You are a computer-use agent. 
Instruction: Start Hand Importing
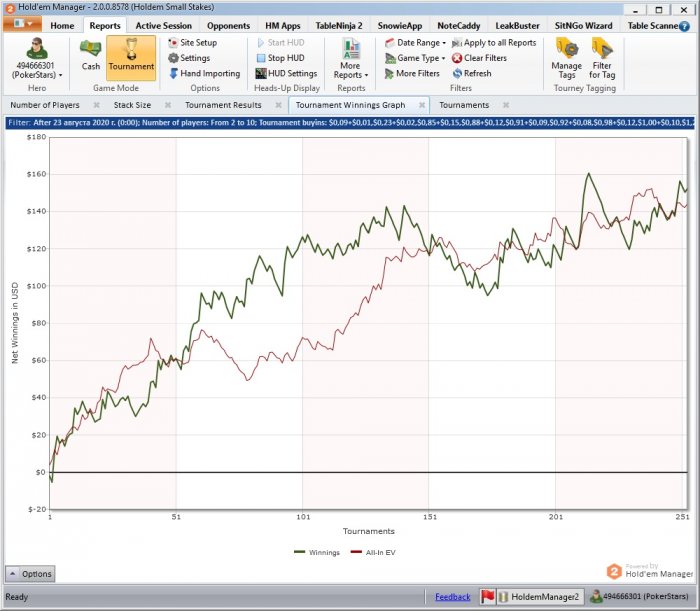(205, 73)
